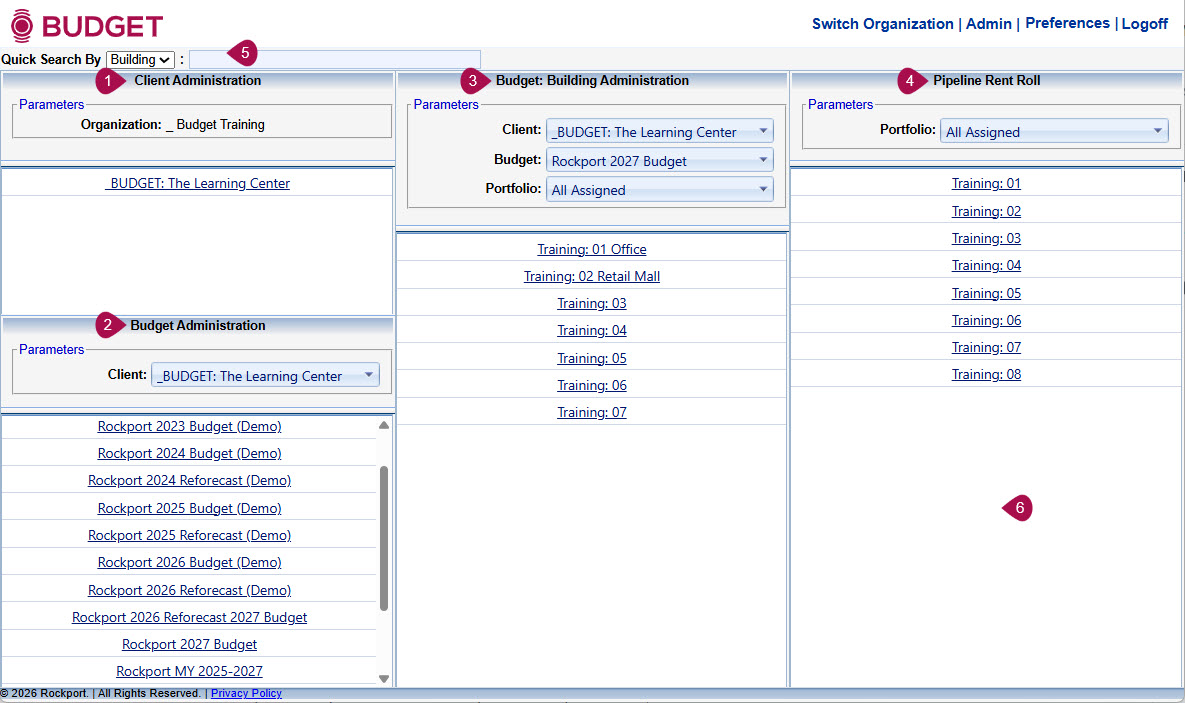The width and height of the screenshot is (1185, 703).
Task: Open Rockport 2027 Budget in budget list
Action: click(x=190, y=644)
